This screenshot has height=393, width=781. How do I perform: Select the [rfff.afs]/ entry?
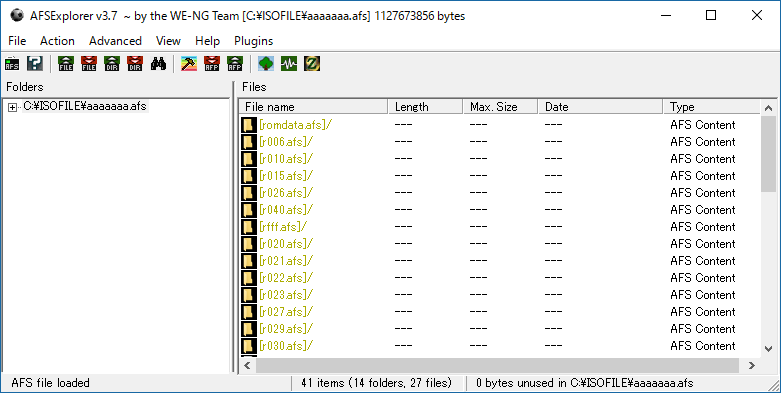click(283, 227)
